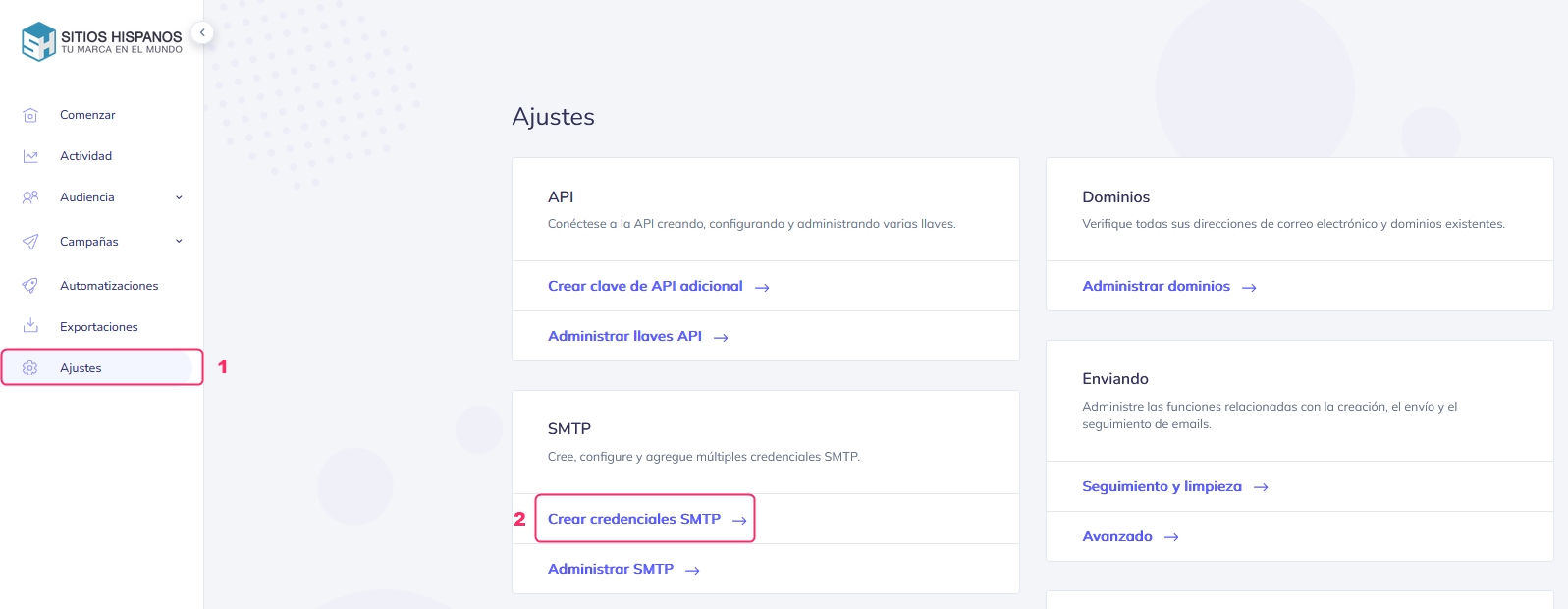
Task: Click the Campañas paper plane icon
Action: tap(30, 242)
